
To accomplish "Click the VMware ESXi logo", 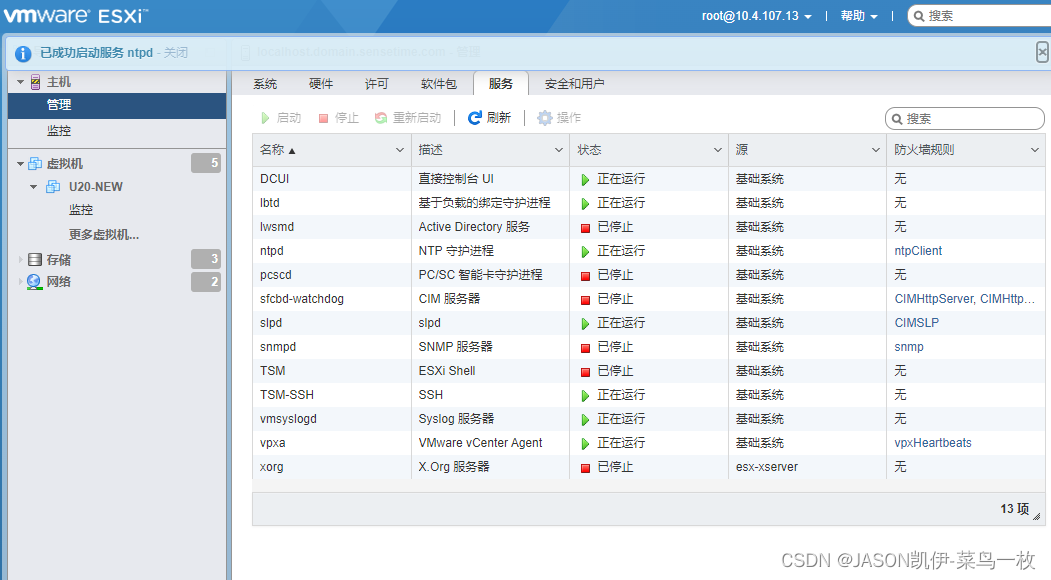I will [x=76, y=15].
